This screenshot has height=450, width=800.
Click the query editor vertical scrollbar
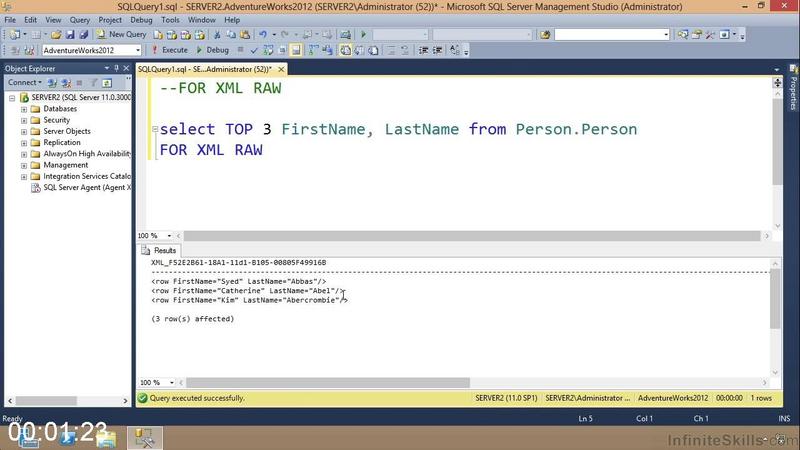pyautogui.click(x=777, y=142)
